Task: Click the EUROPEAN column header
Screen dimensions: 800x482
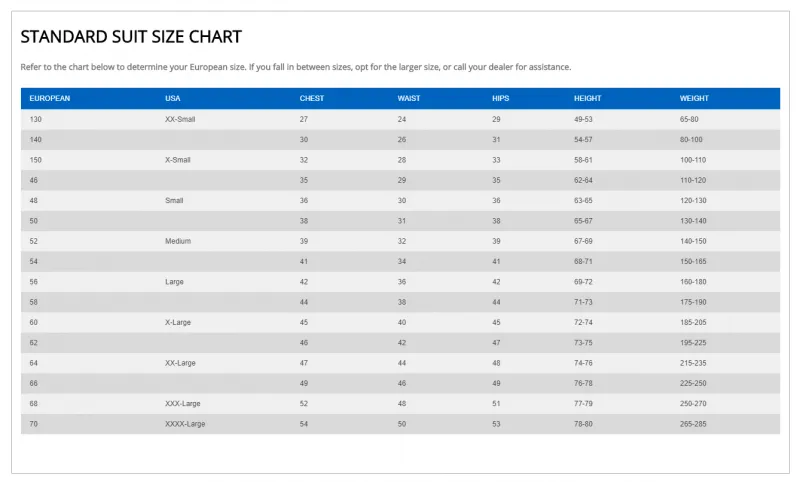Action: coord(49,98)
